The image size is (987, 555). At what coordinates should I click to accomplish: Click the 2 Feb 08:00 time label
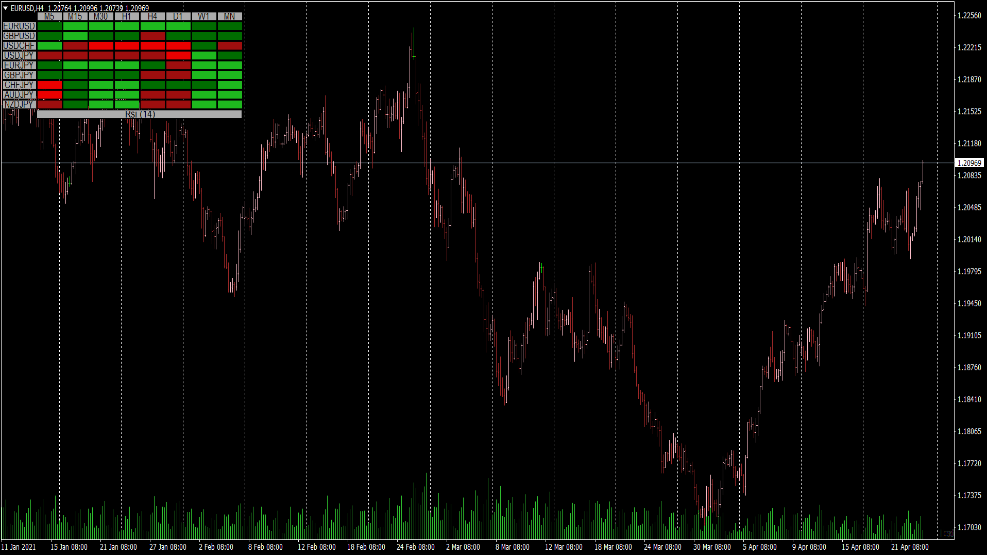(x=216, y=547)
